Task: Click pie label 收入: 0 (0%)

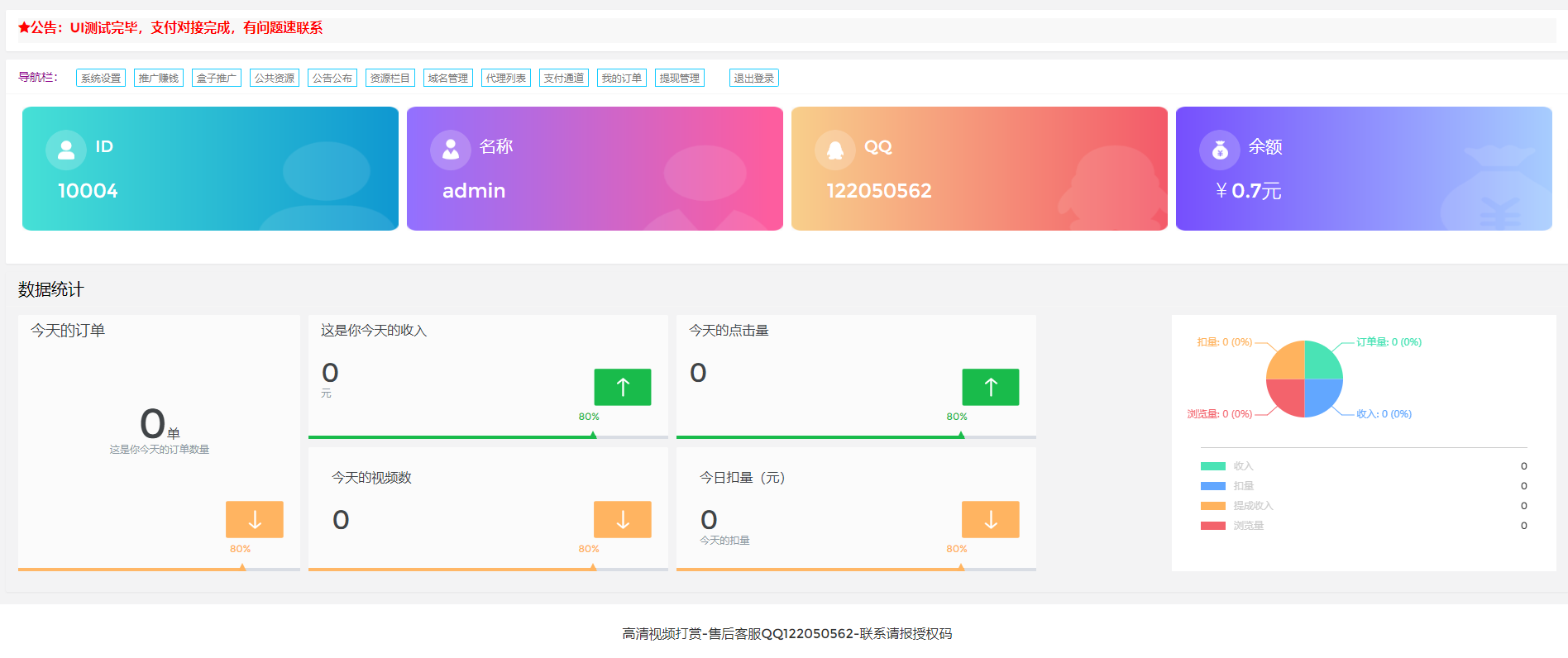Action: [x=1384, y=414]
